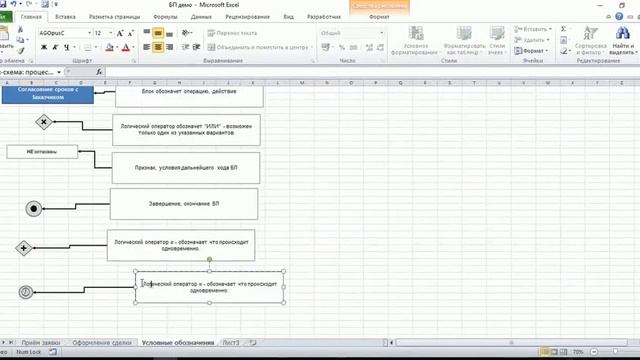
Task: Click the Redo arrow in quick access toolbar
Action: coord(29,4)
